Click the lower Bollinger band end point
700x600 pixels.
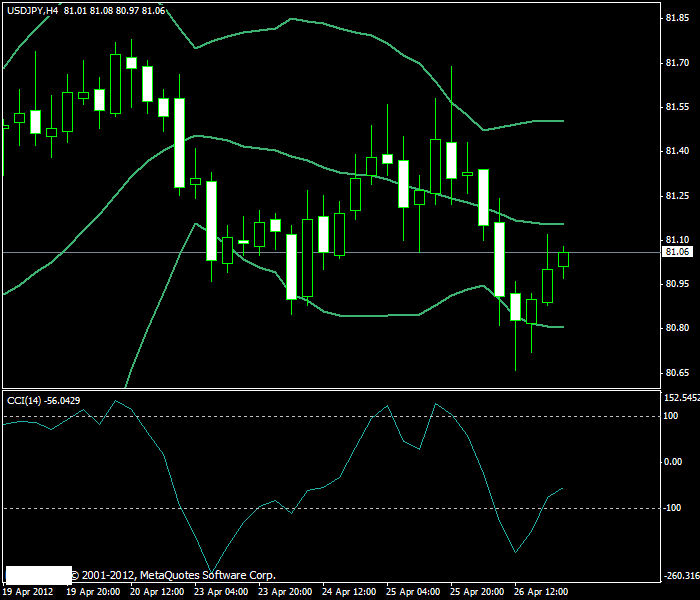click(563, 327)
